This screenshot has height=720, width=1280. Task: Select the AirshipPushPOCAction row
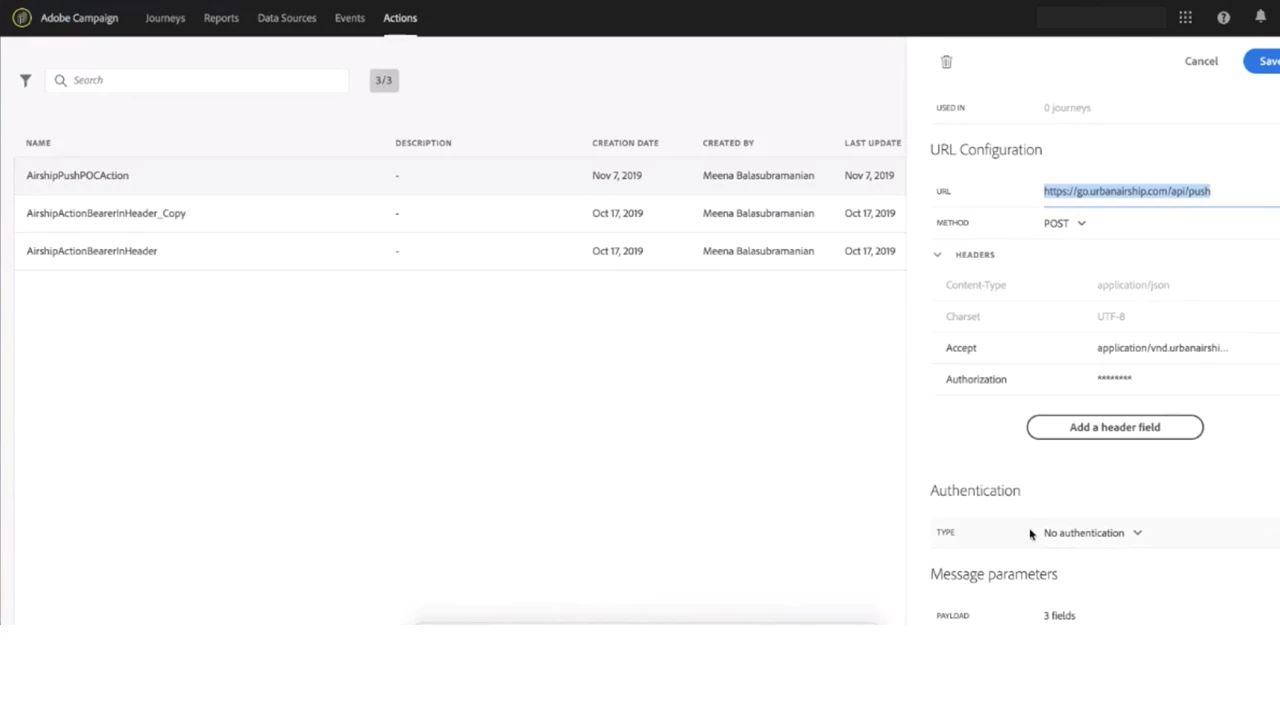460,175
